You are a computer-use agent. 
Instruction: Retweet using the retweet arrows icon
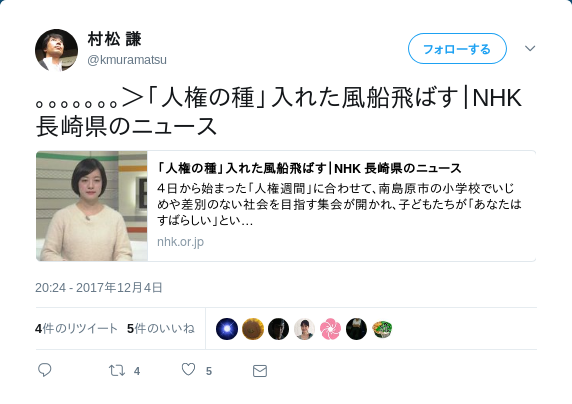click(117, 370)
